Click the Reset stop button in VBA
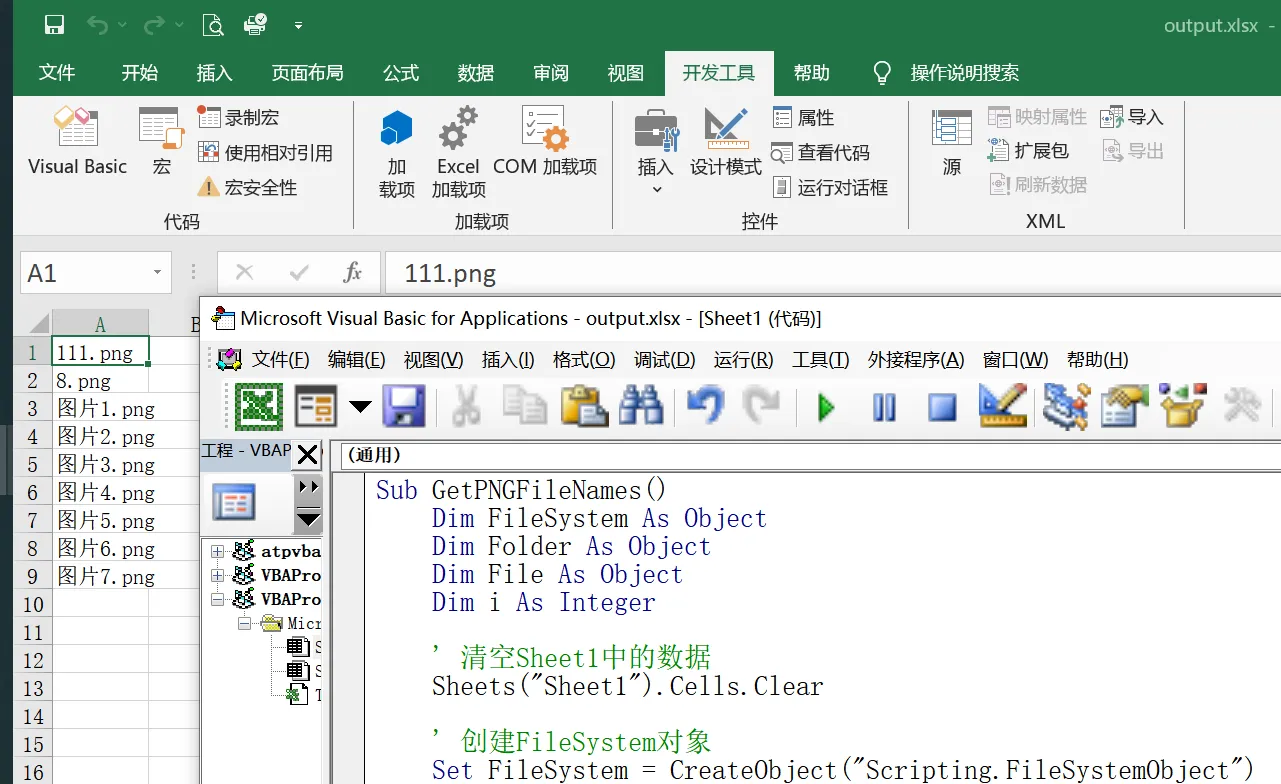1281x784 pixels. click(942, 407)
